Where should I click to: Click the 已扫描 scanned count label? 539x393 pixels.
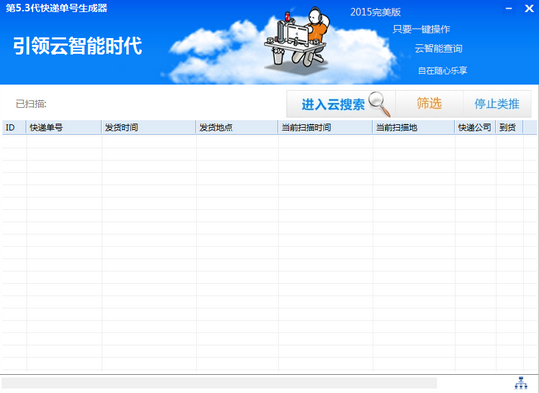(x=31, y=104)
